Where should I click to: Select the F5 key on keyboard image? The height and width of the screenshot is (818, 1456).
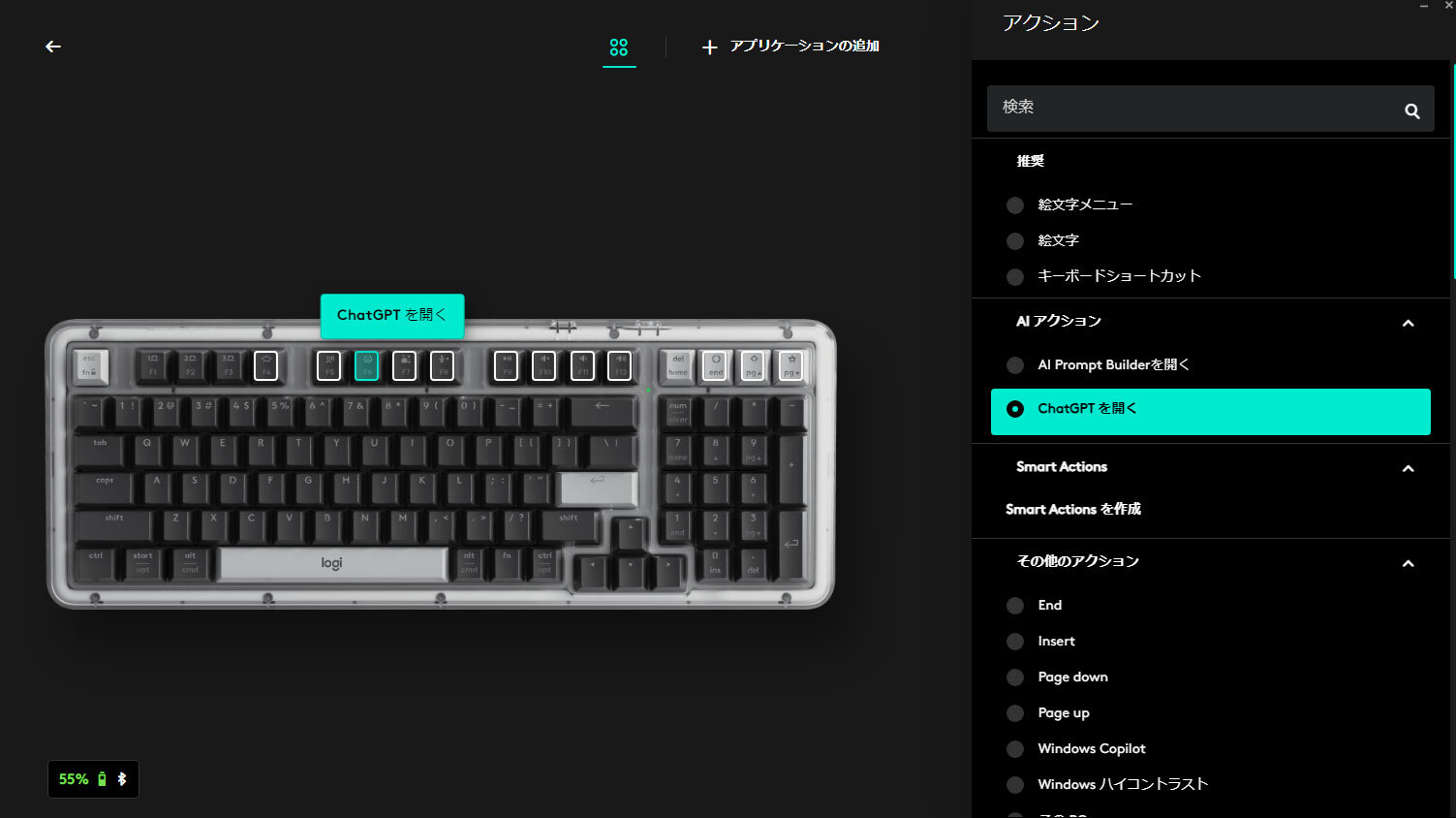click(x=329, y=365)
